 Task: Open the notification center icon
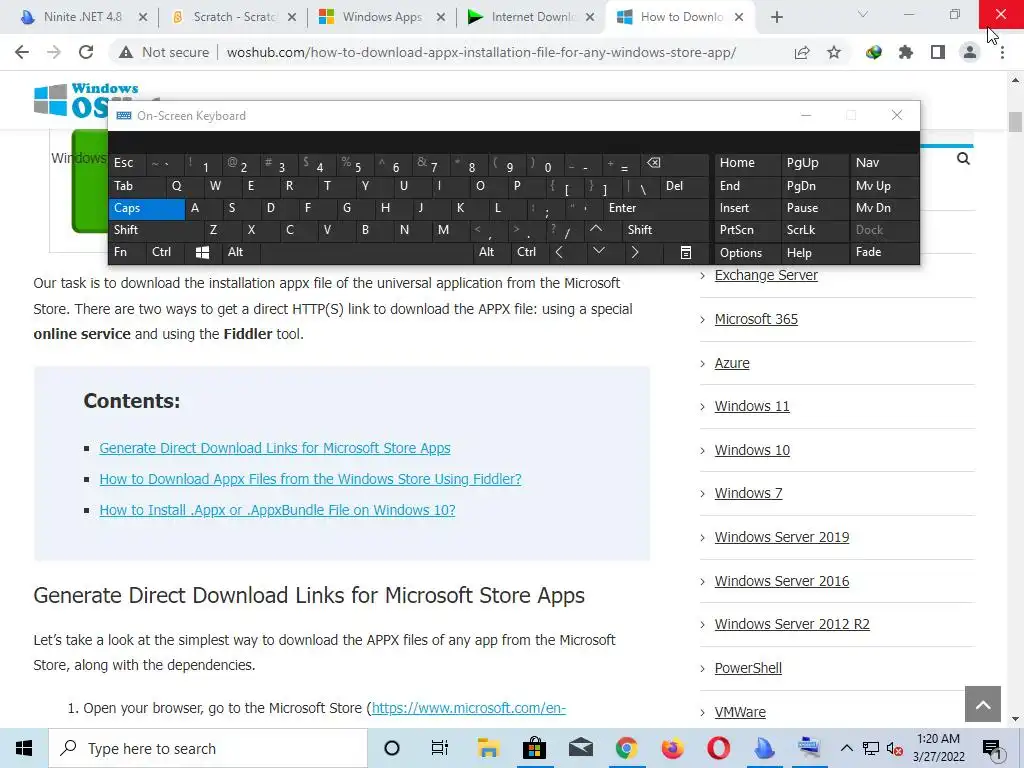coord(993,748)
